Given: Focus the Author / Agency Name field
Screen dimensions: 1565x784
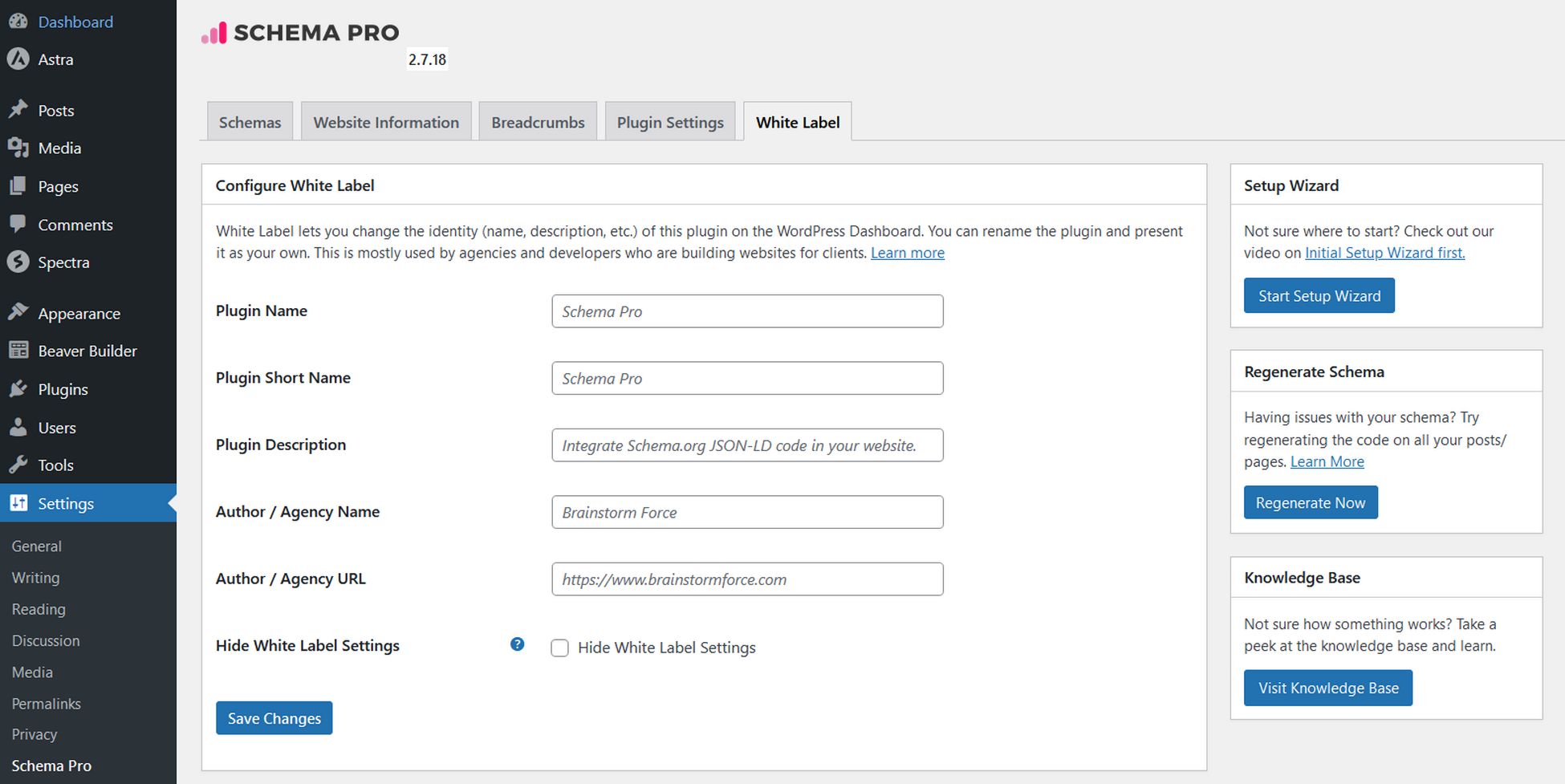Looking at the screenshot, I should tap(747, 512).
